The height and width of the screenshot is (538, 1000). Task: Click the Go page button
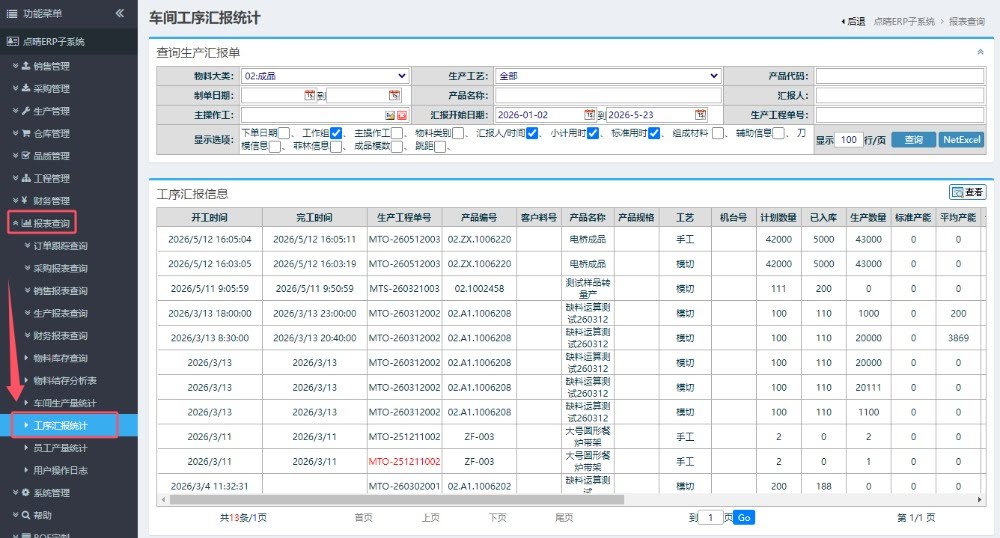[744, 518]
